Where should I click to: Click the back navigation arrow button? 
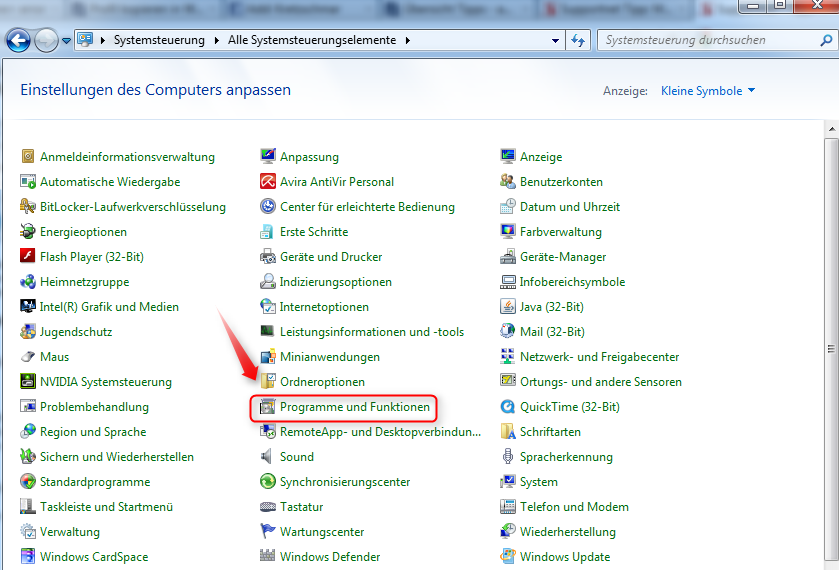pos(18,41)
